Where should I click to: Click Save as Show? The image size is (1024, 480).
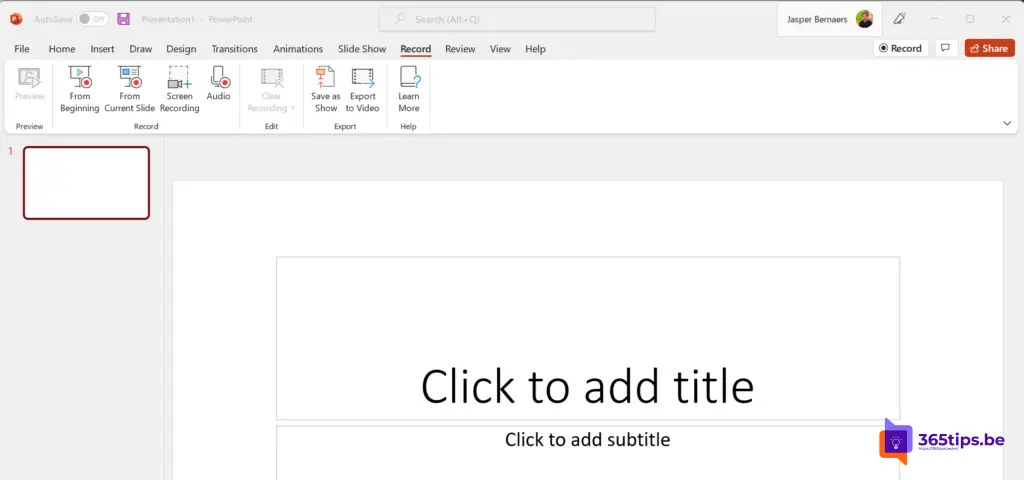325,89
